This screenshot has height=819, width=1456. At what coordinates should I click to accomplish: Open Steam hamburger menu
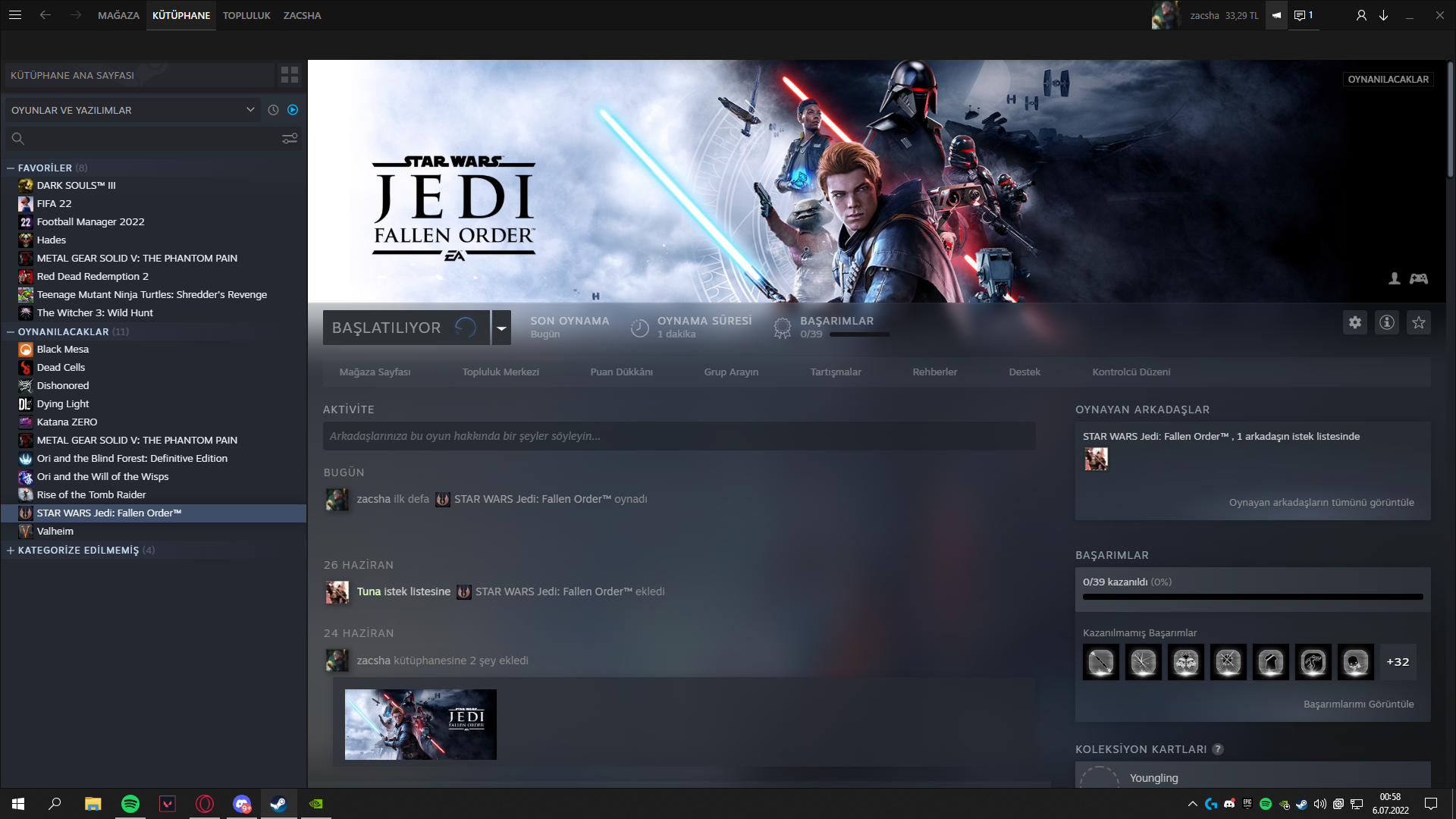click(x=15, y=15)
